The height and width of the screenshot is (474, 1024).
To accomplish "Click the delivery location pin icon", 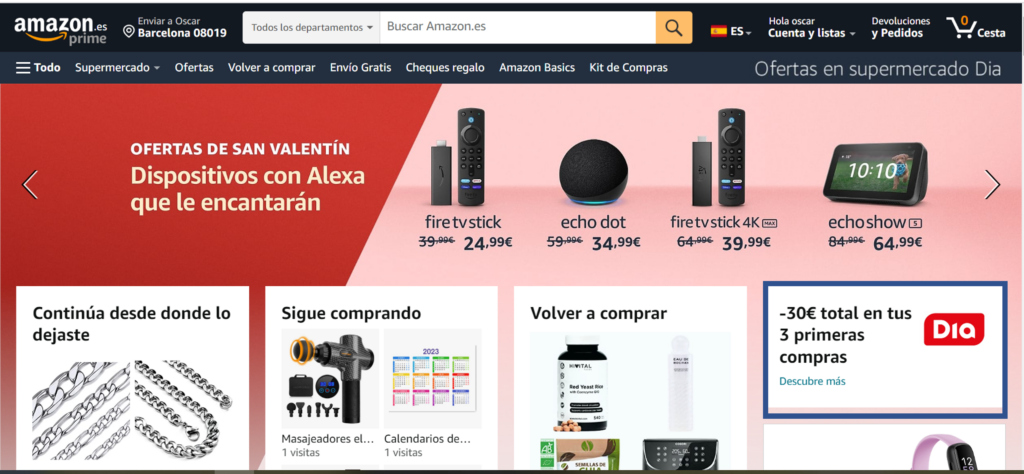I will click(129, 31).
